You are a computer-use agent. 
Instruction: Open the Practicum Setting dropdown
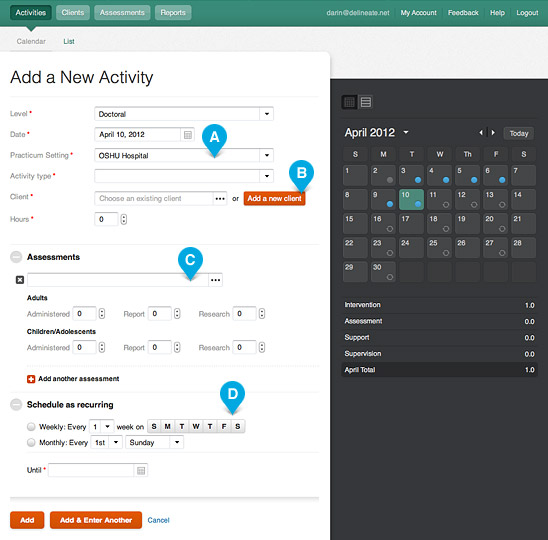pyautogui.click(x=184, y=155)
